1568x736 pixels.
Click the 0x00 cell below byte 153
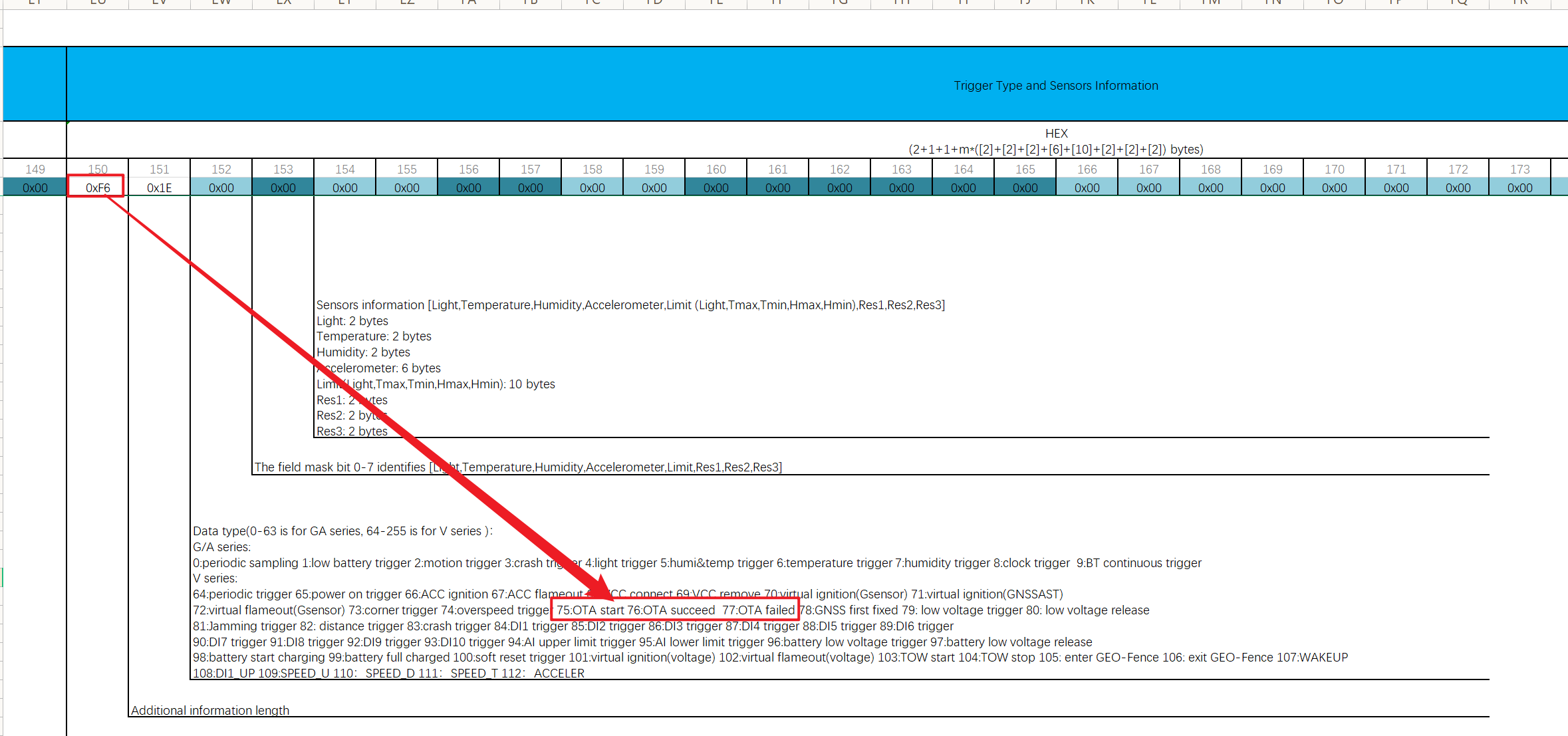point(283,187)
